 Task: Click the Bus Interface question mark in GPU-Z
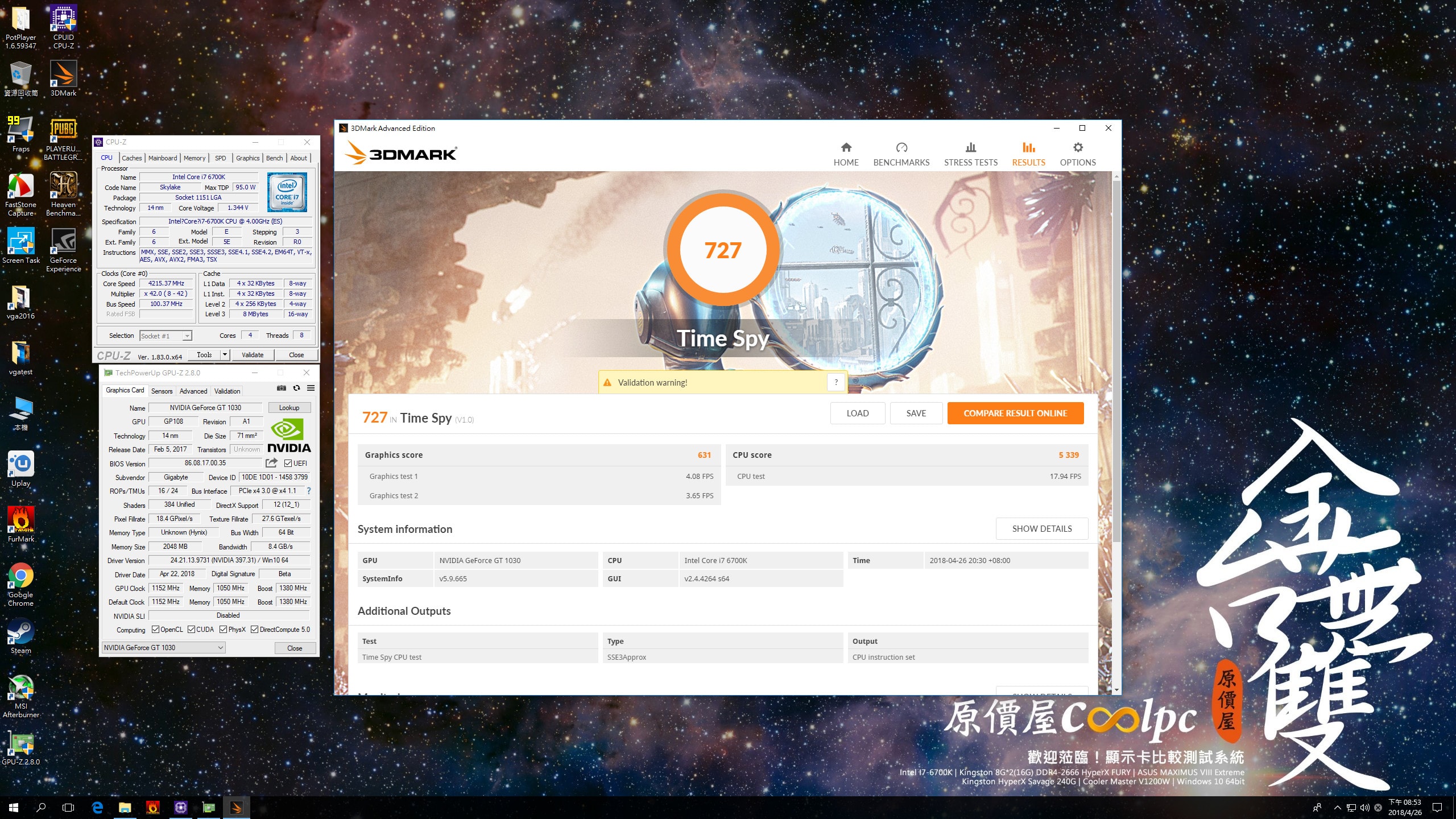[x=309, y=491]
